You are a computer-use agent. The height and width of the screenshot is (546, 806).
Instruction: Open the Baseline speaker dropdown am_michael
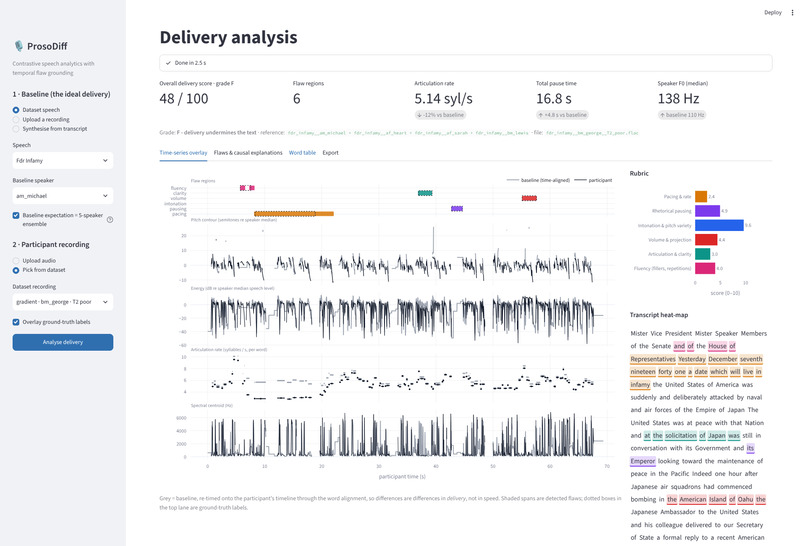(63, 196)
